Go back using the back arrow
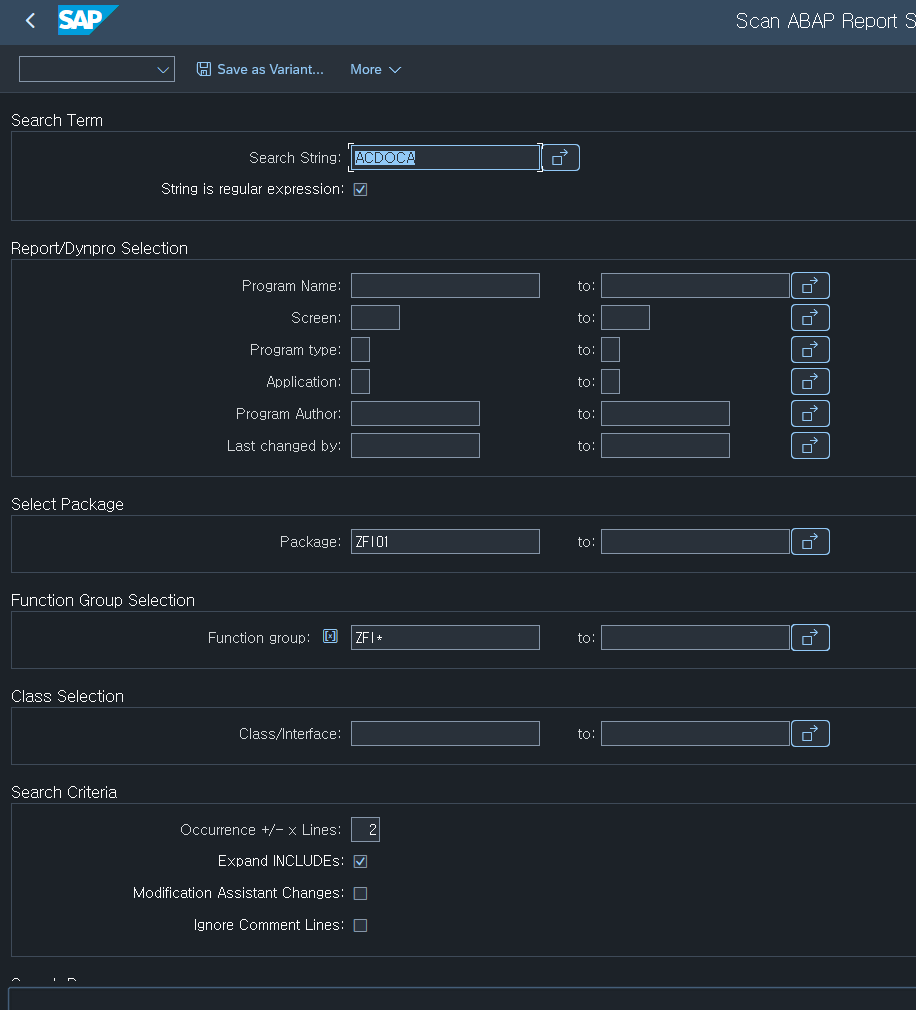 tap(30, 21)
